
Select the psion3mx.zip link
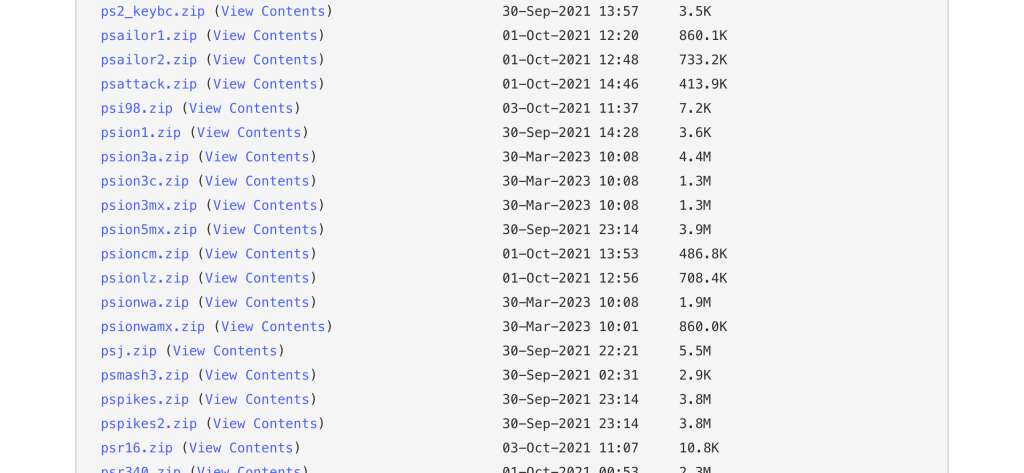coord(148,205)
